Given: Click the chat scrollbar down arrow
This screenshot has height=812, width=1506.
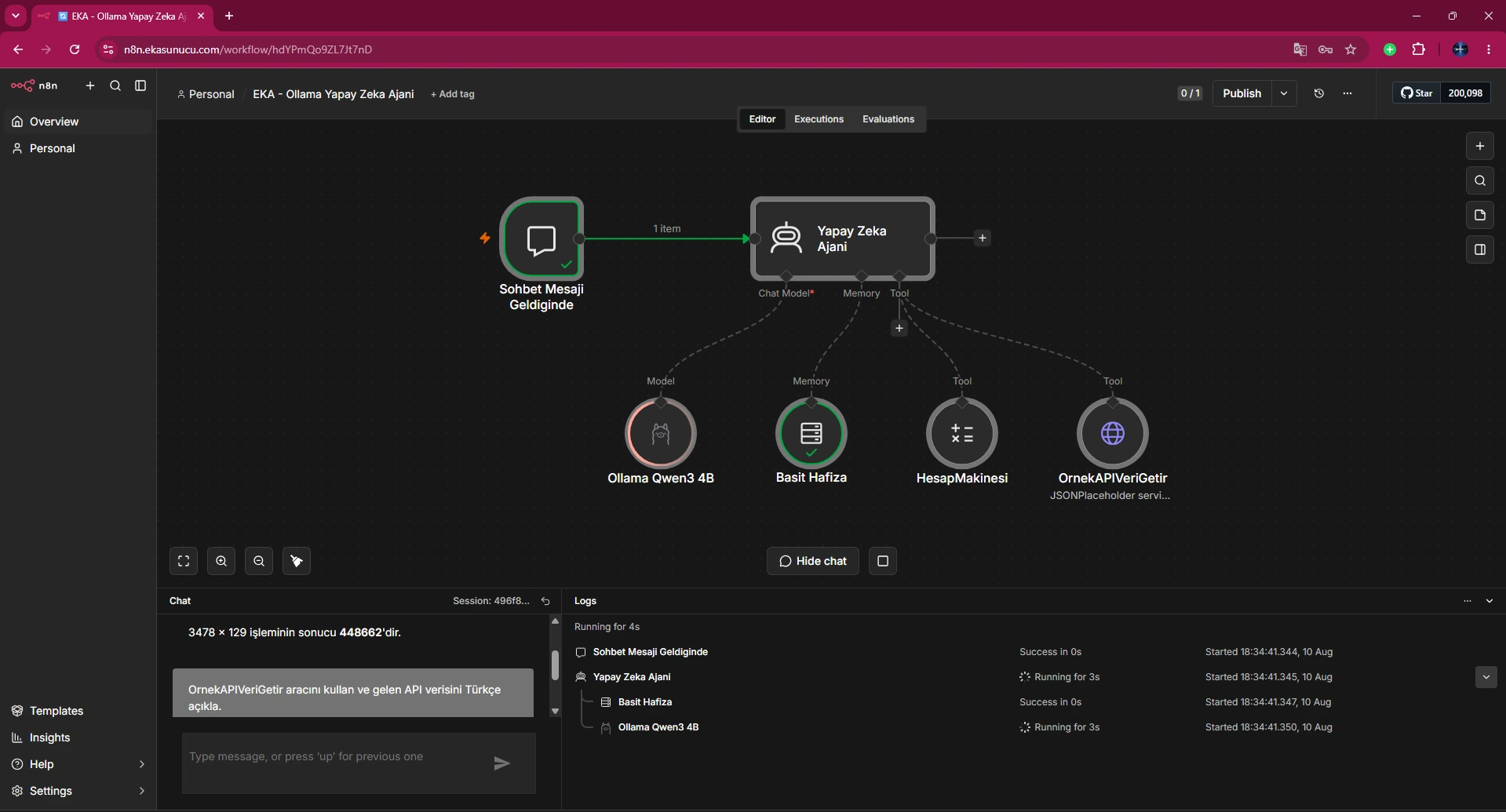Looking at the screenshot, I should pos(555,712).
